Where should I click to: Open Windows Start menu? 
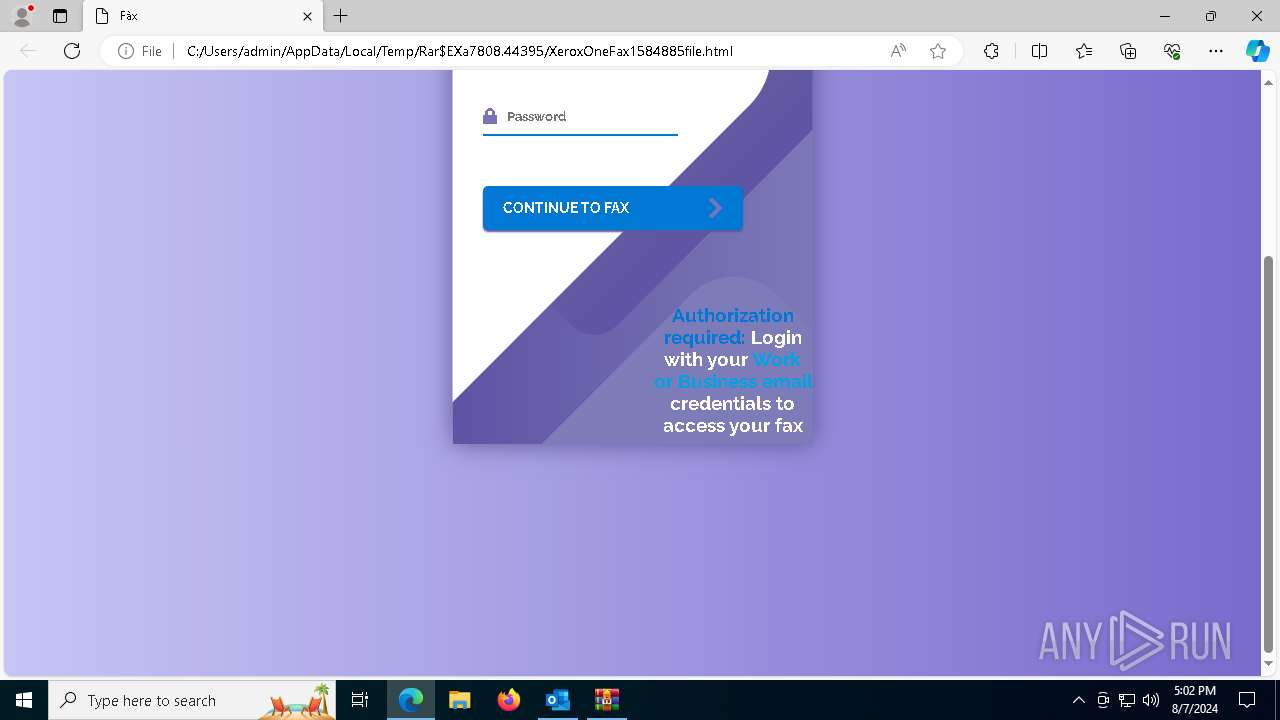[24, 700]
